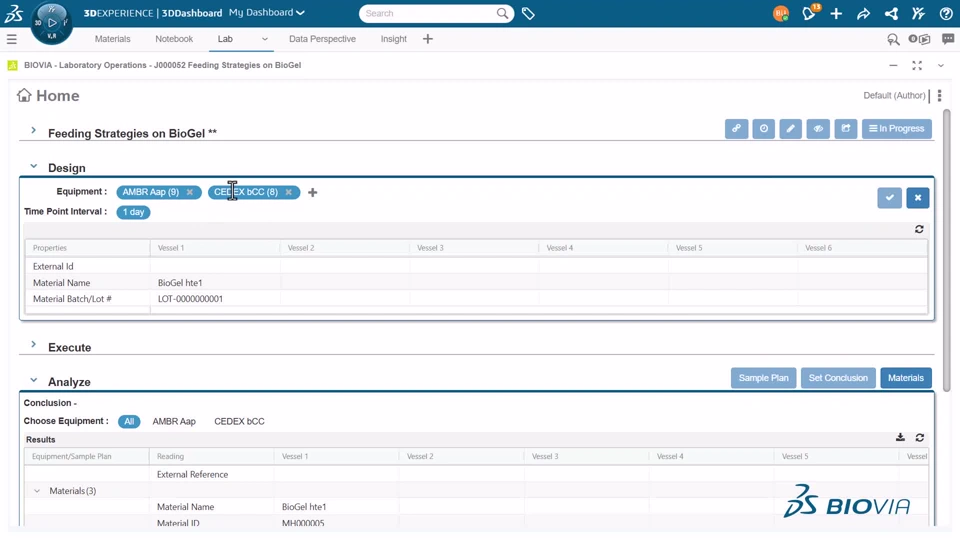Click the External Id property row
The image size is (960, 540).
tap(476, 266)
